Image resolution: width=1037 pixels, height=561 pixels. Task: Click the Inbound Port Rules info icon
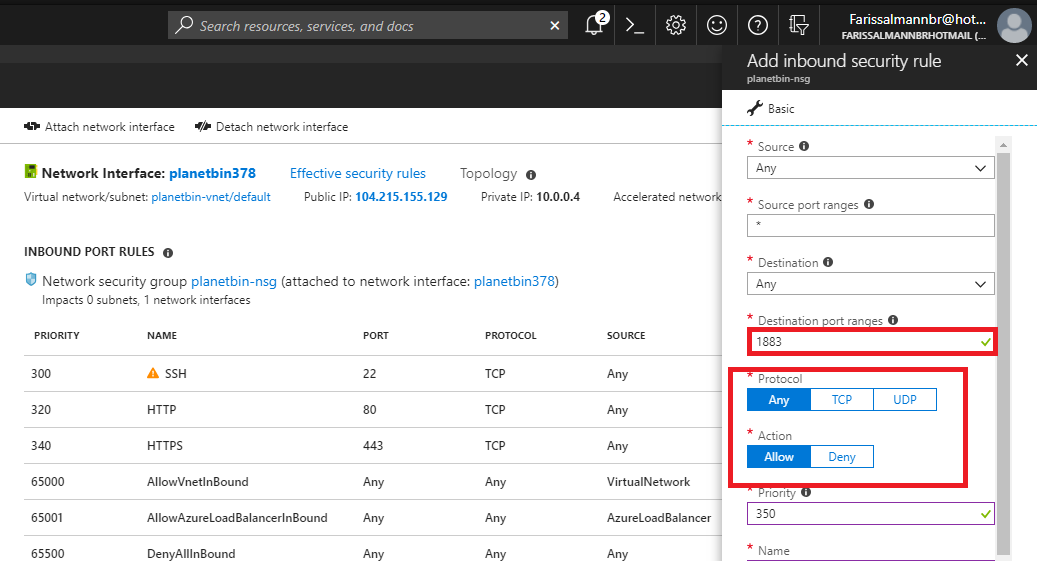pyautogui.click(x=168, y=253)
